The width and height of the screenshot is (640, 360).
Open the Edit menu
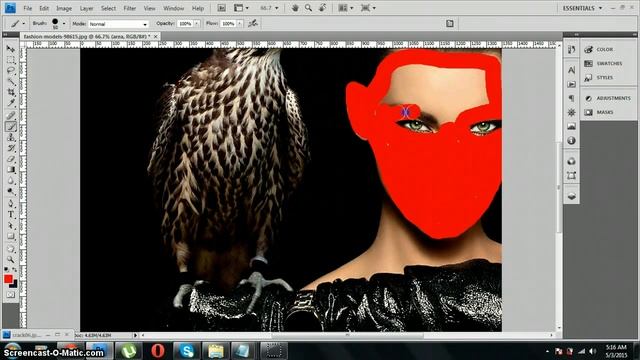[44, 8]
